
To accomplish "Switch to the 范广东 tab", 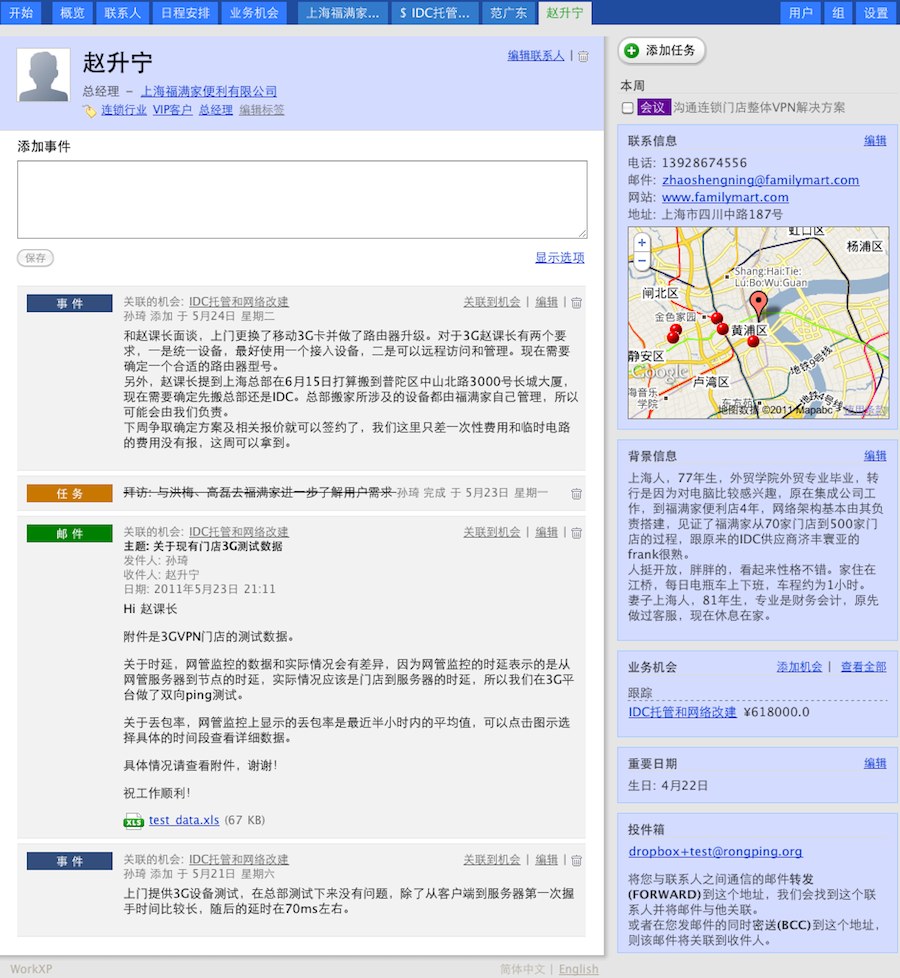I will click(508, 12).
